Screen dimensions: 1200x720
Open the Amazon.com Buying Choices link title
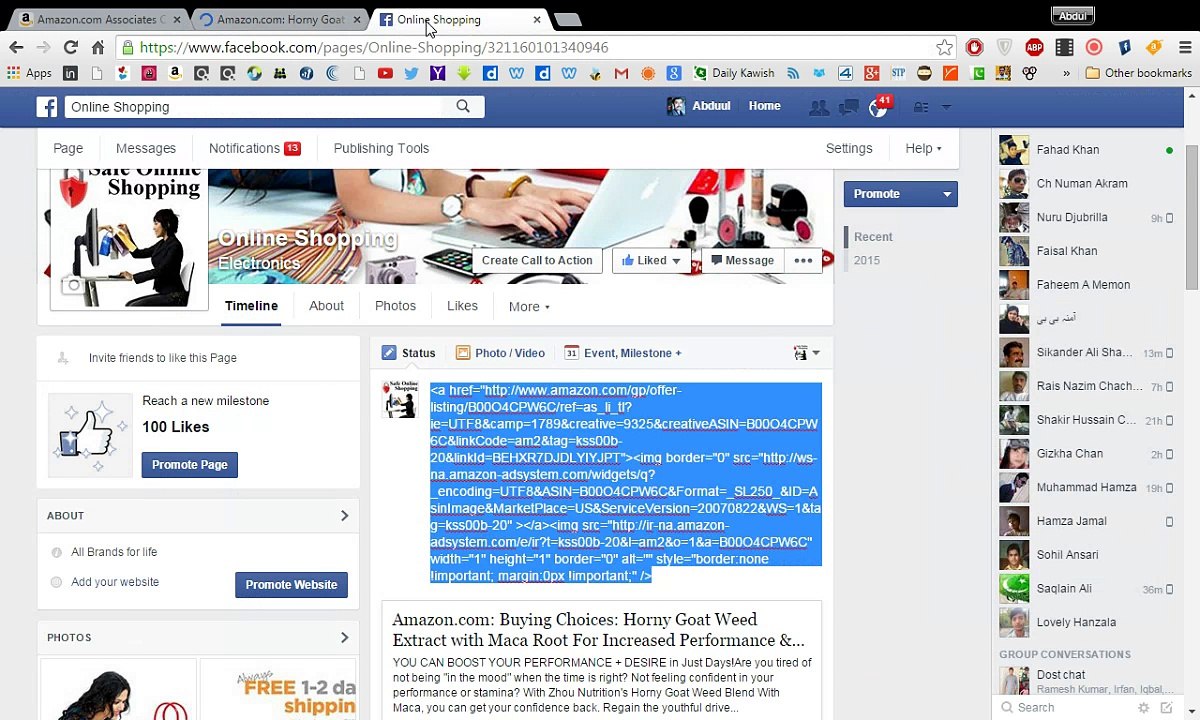pos(598,630)
